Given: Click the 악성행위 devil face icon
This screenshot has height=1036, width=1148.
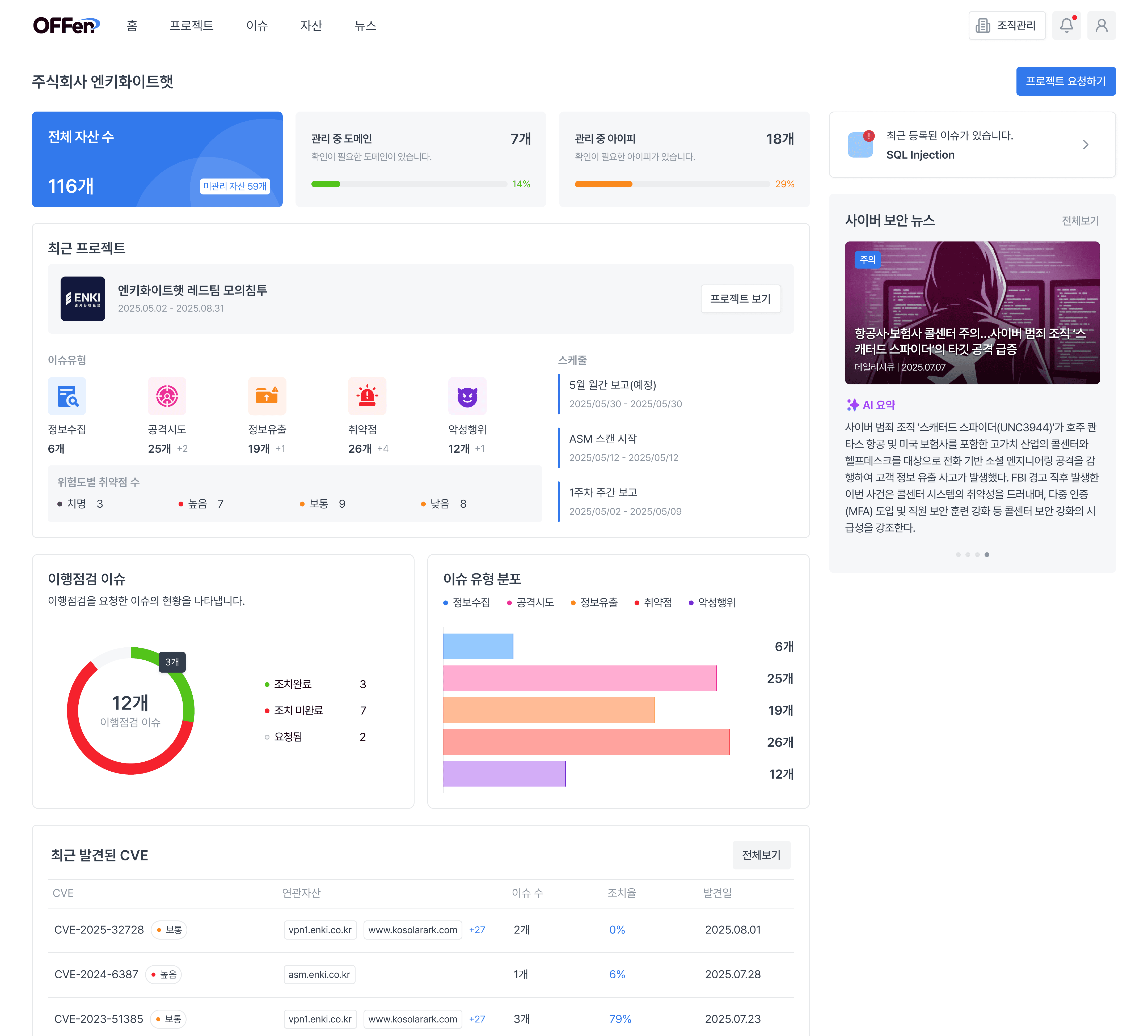Looking at the screenshot, I should [x=467, y=396].
